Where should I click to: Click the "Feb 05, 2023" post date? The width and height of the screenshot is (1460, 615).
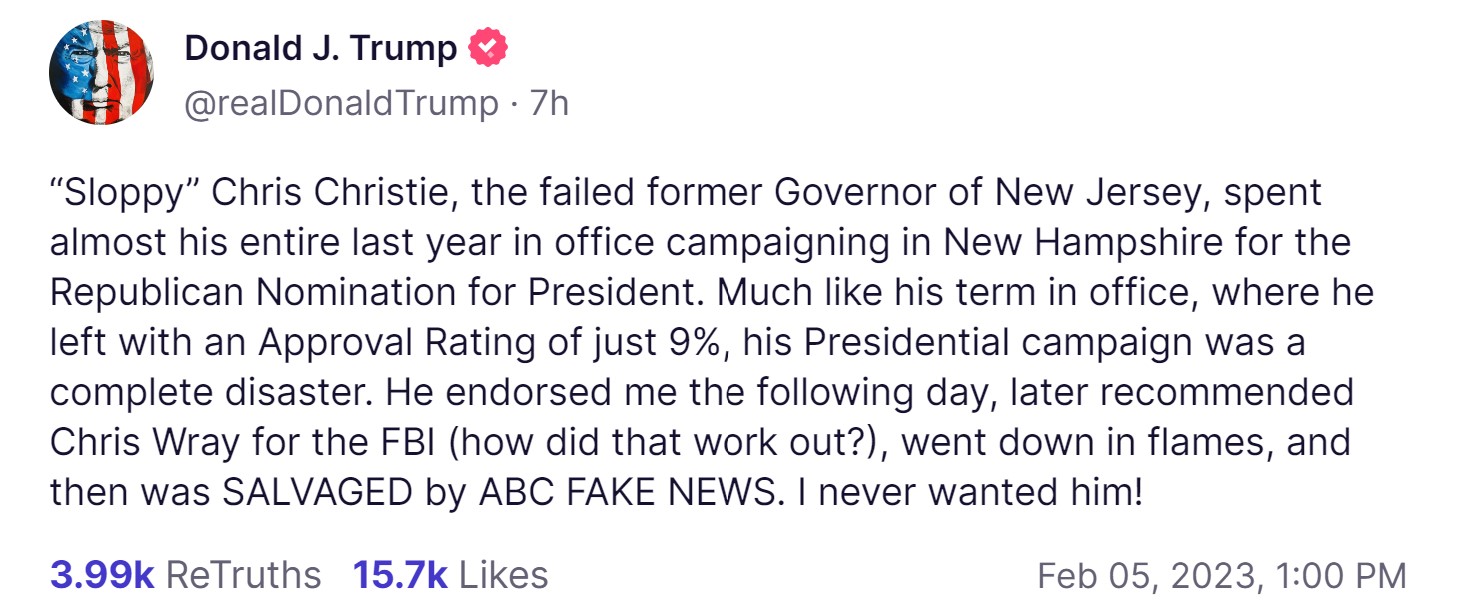point(1145,576)
